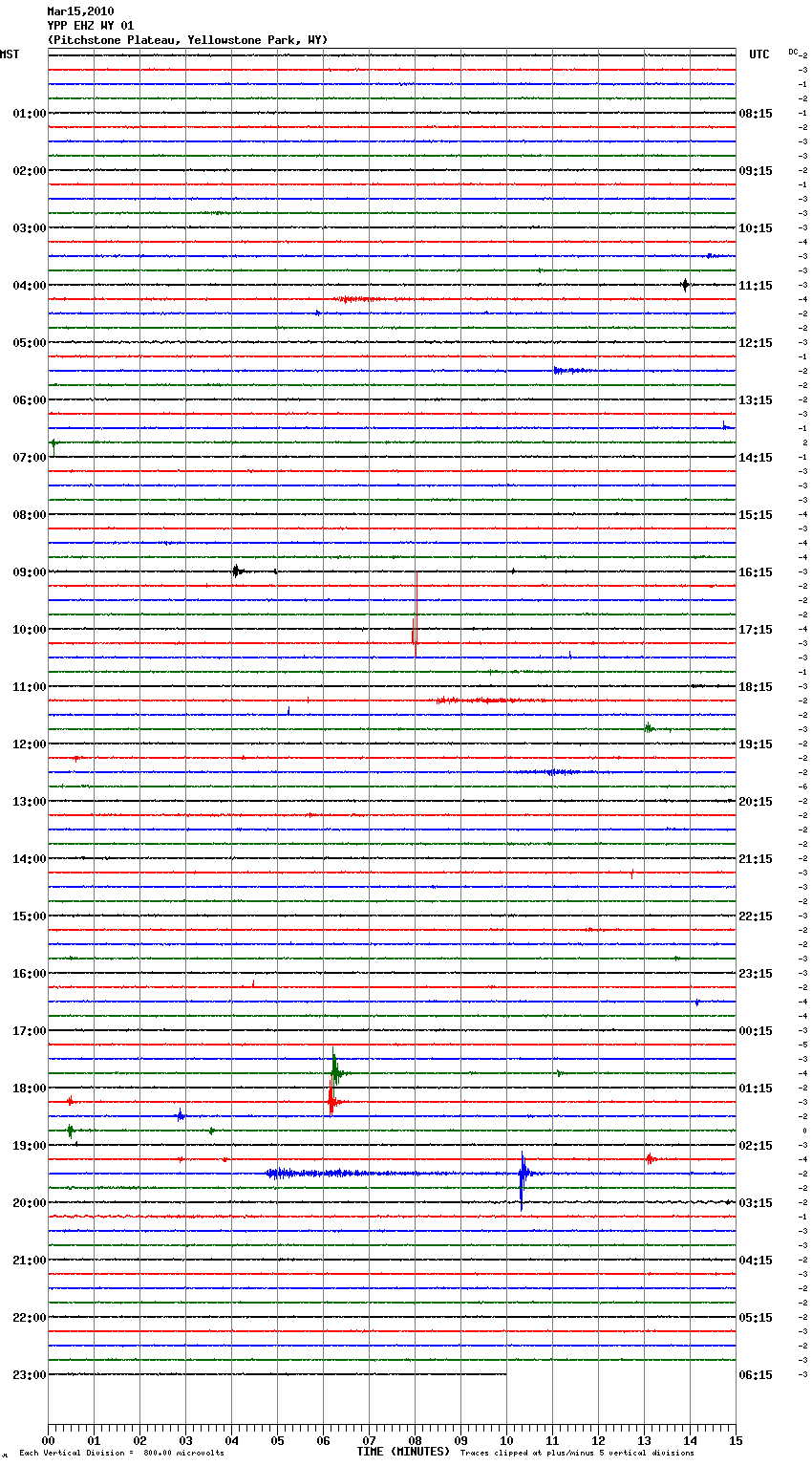Image resolution: width=812 pixels, height=1466 pixels.
Task: Select station code text YPP EHZ WY 01
Action: pyautogui.click(x=91, y=26)
